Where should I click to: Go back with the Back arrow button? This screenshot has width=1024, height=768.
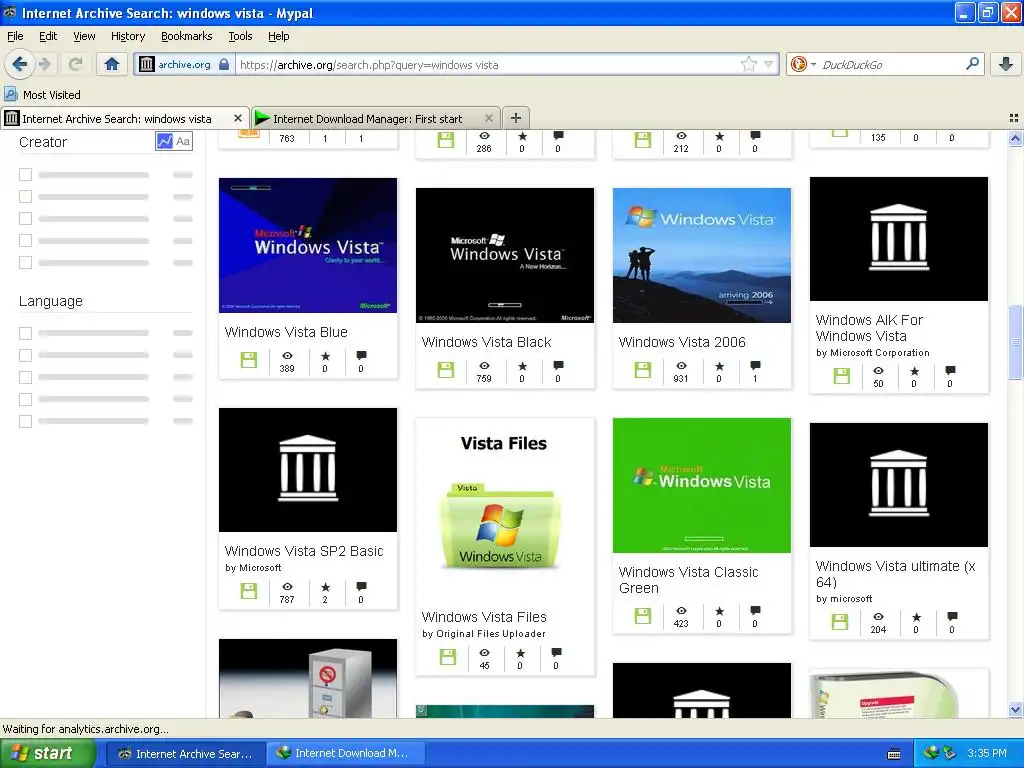click(19, 64)
